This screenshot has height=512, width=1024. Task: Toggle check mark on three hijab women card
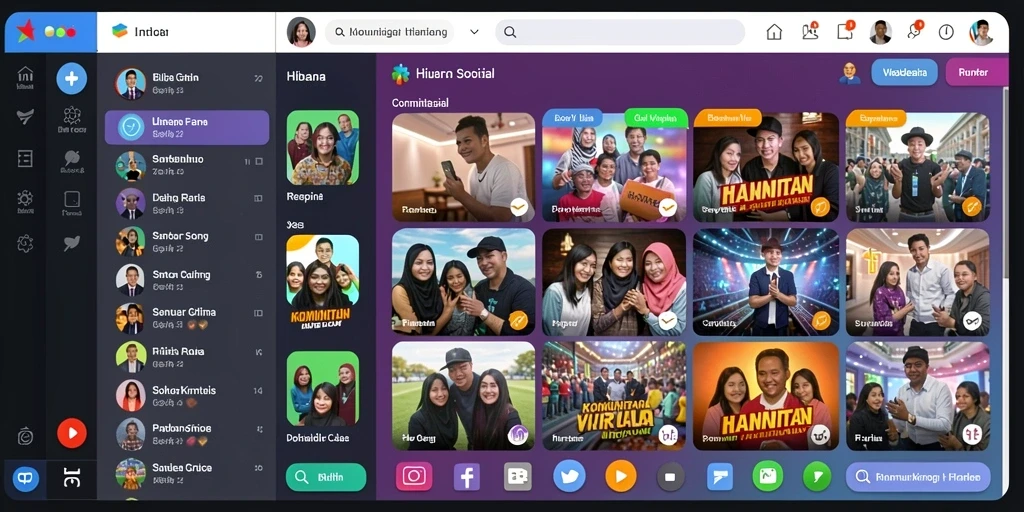click(667, 321)
